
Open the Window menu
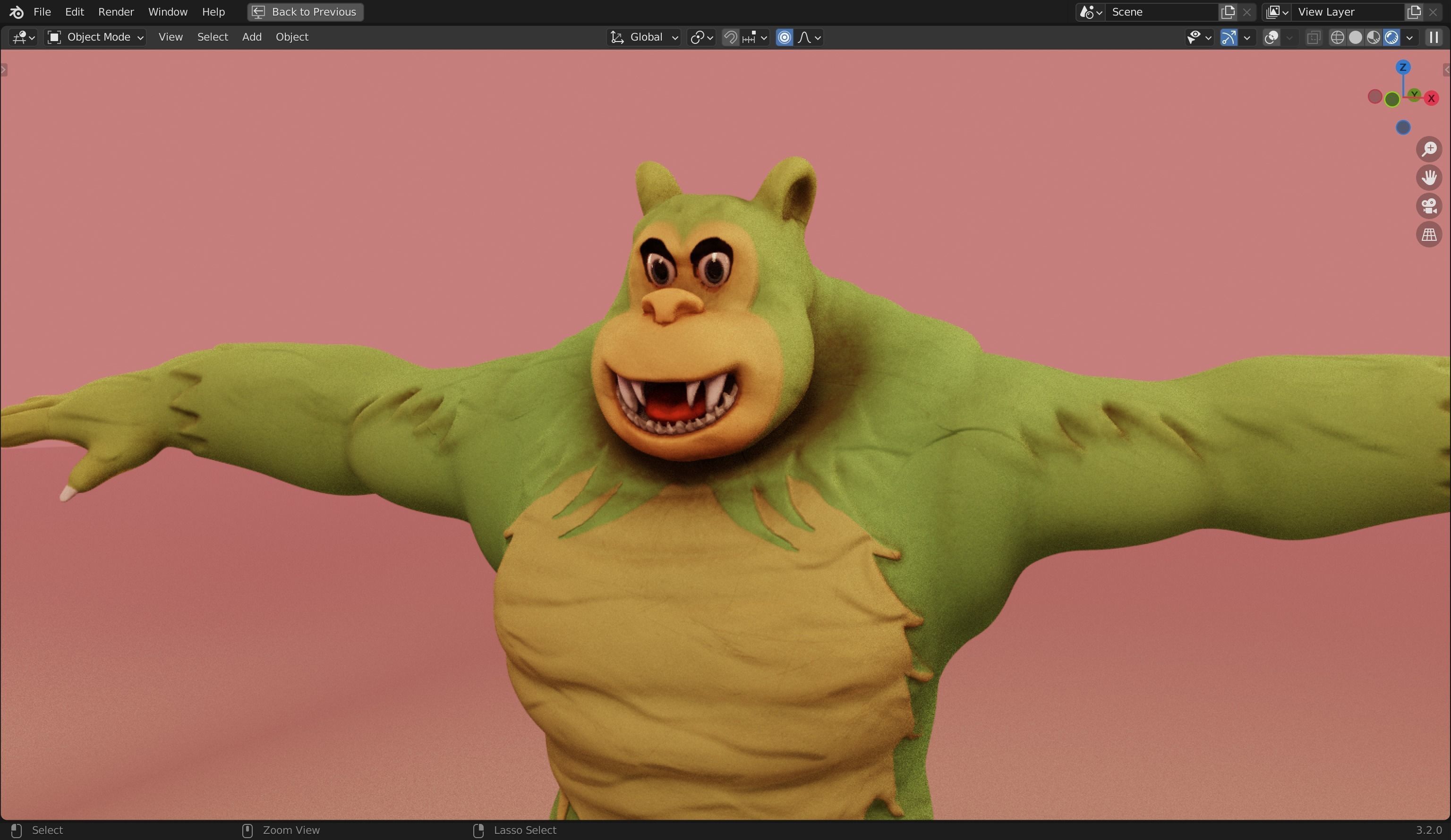(168, 11)
